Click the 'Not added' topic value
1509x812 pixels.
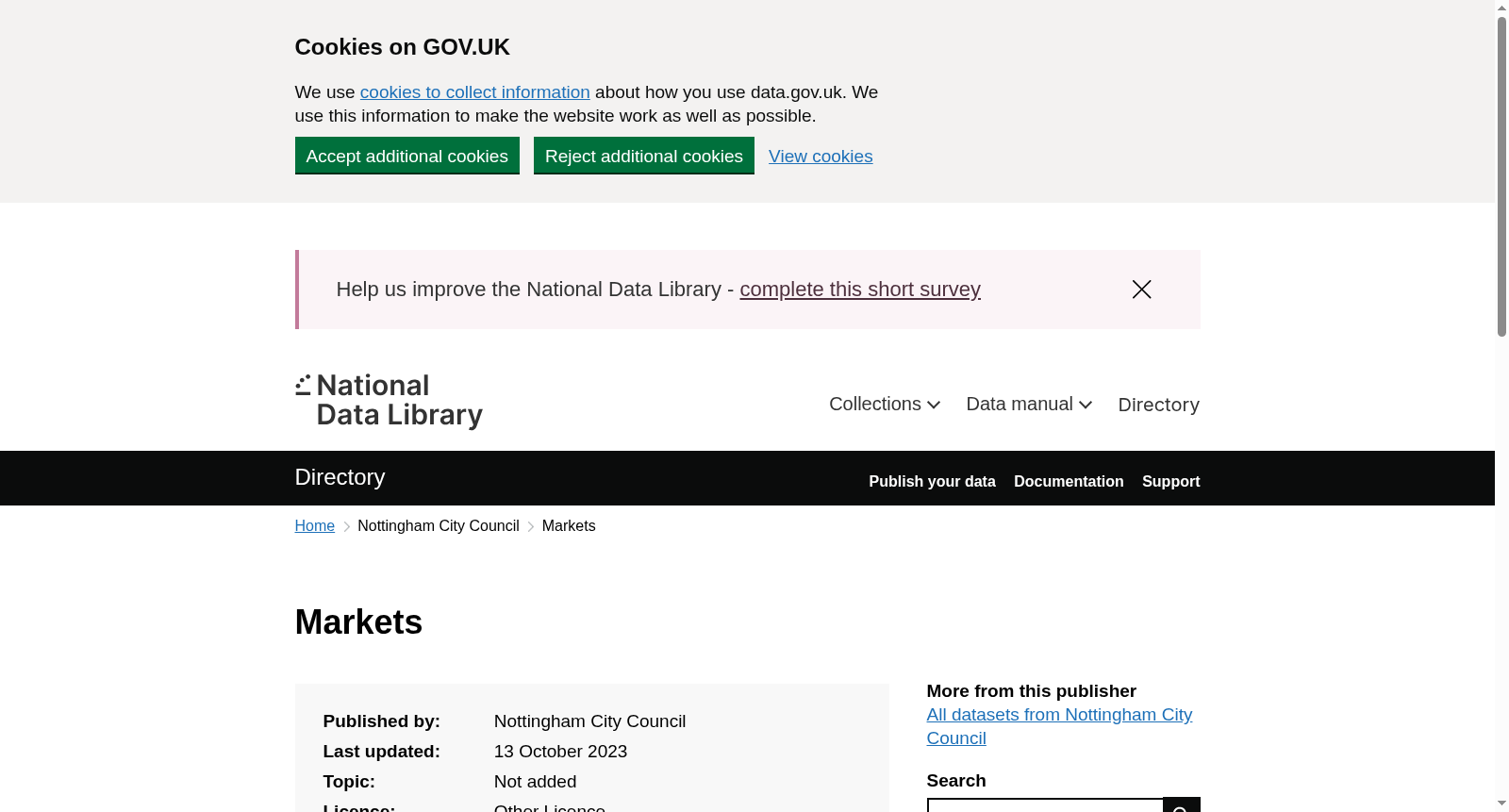(536, 782)
